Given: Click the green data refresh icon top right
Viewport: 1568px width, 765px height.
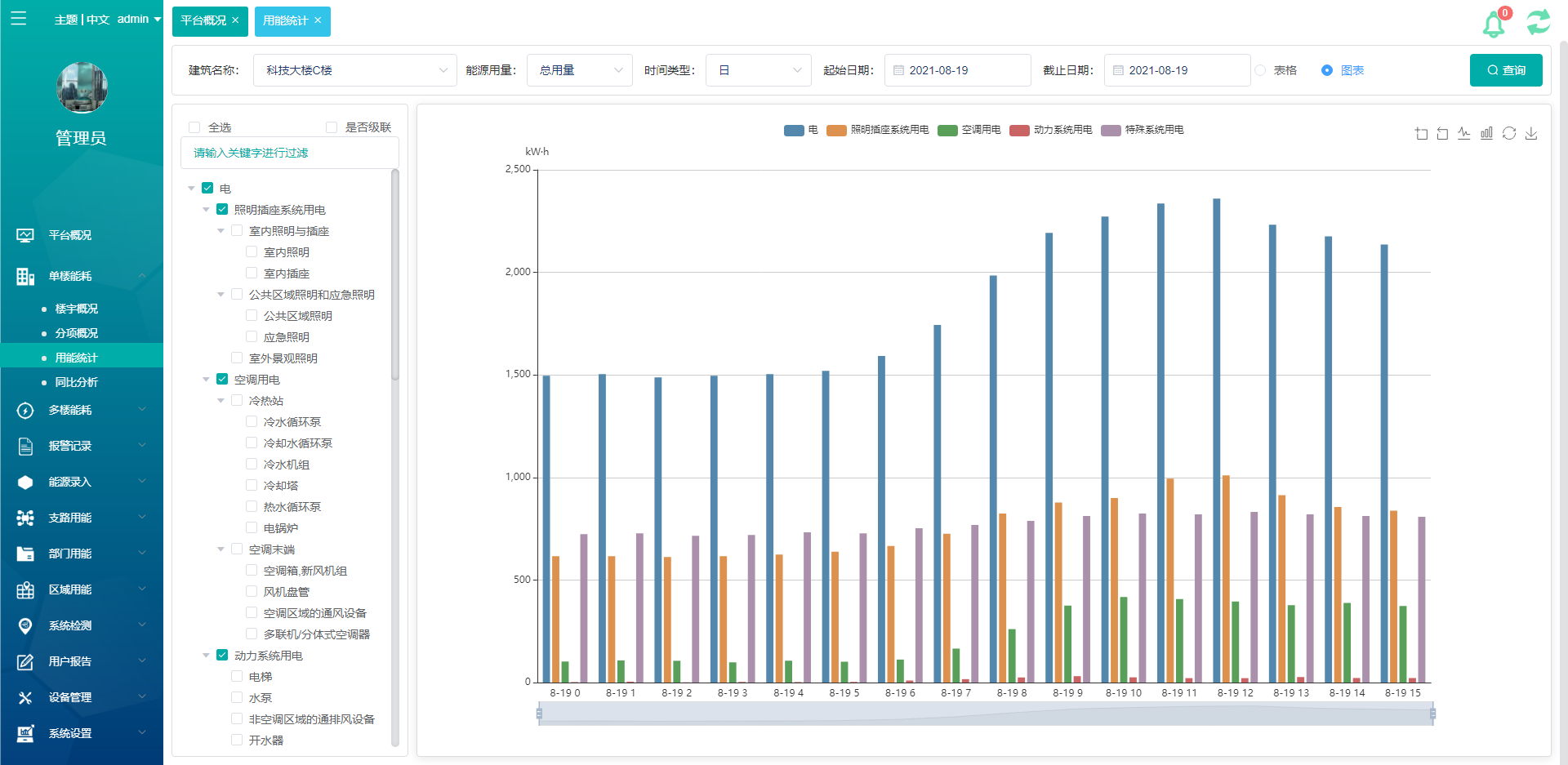Looking at the screenshot, I should [1539, 21].
